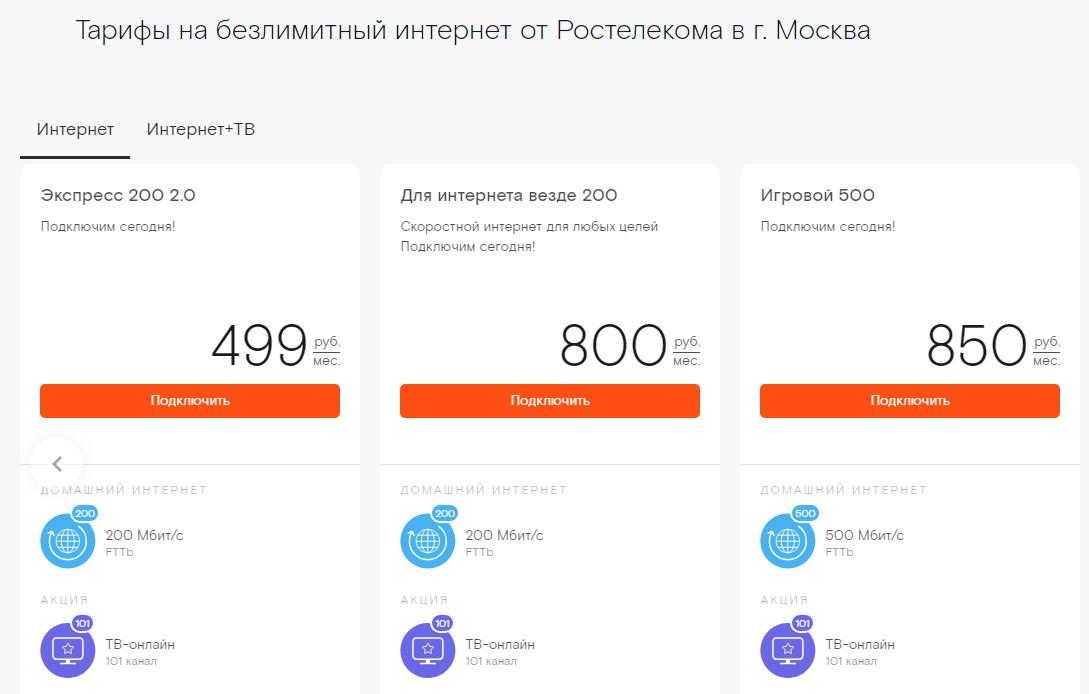Switch to the Интернет tab
Screen dimensions: 1089x694
pyautogui.click(x=75, y=130)
